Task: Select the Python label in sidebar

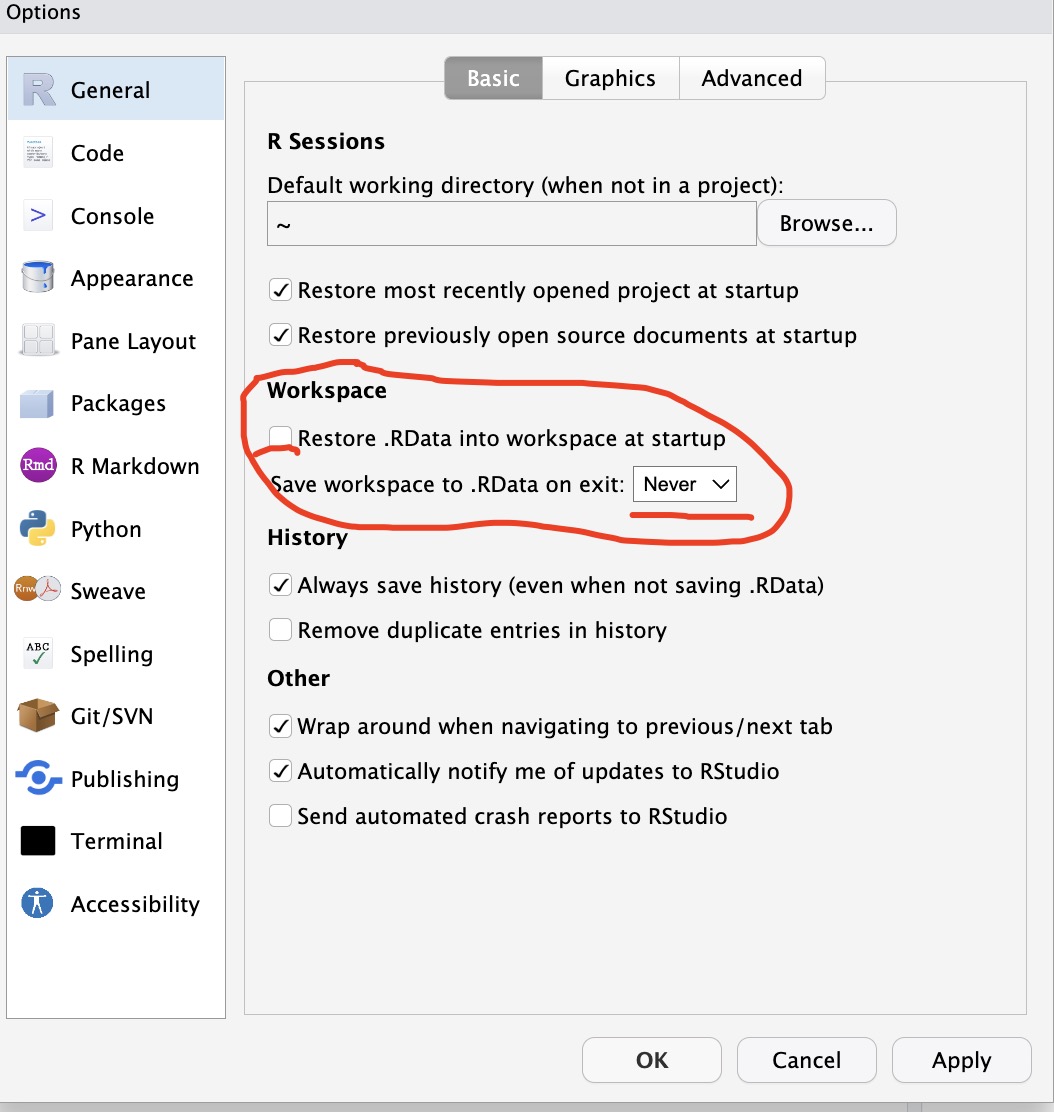Action: (106, 530)
